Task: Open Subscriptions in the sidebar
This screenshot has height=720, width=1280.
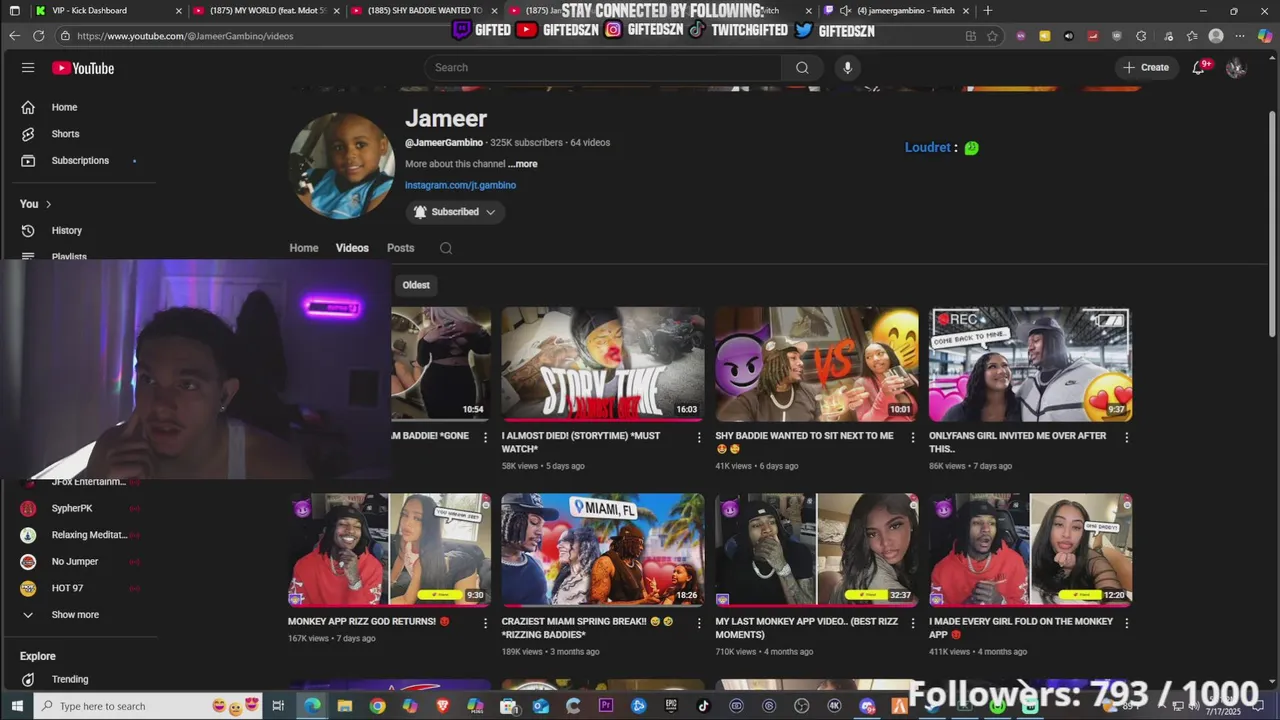Action: tap(78, 161)
